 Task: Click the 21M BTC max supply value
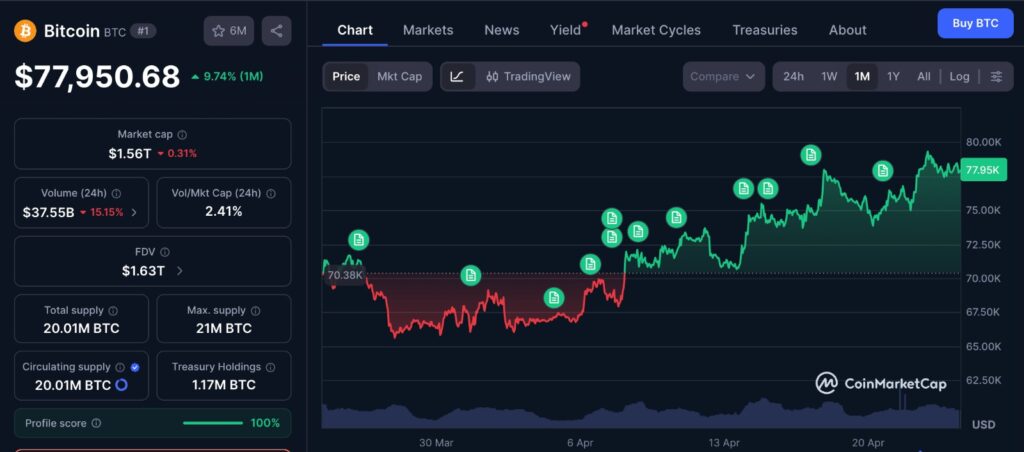coord(224,329)
